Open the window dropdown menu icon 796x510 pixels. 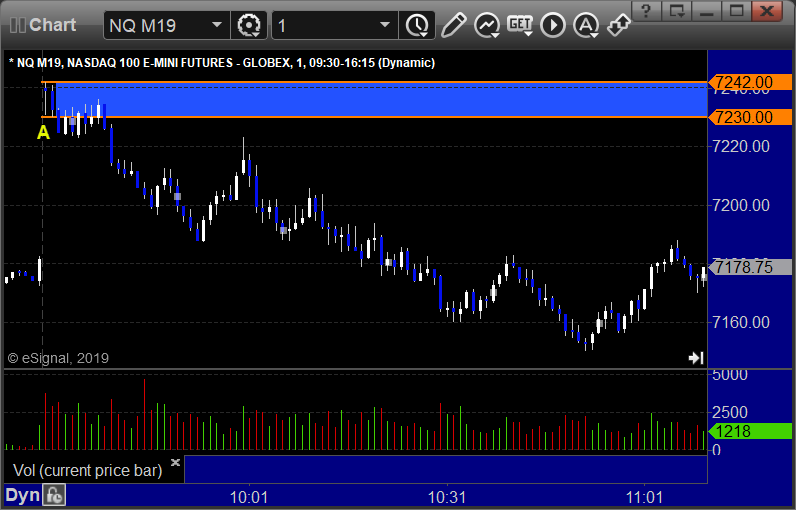pos(677,11)
